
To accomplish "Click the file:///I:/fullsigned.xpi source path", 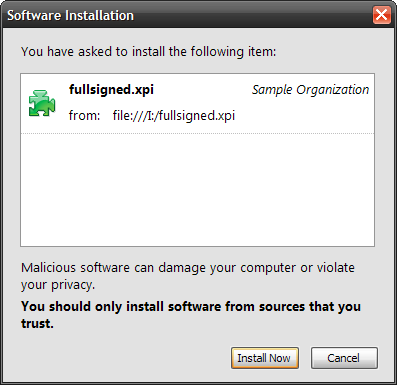I will [174, 116].
